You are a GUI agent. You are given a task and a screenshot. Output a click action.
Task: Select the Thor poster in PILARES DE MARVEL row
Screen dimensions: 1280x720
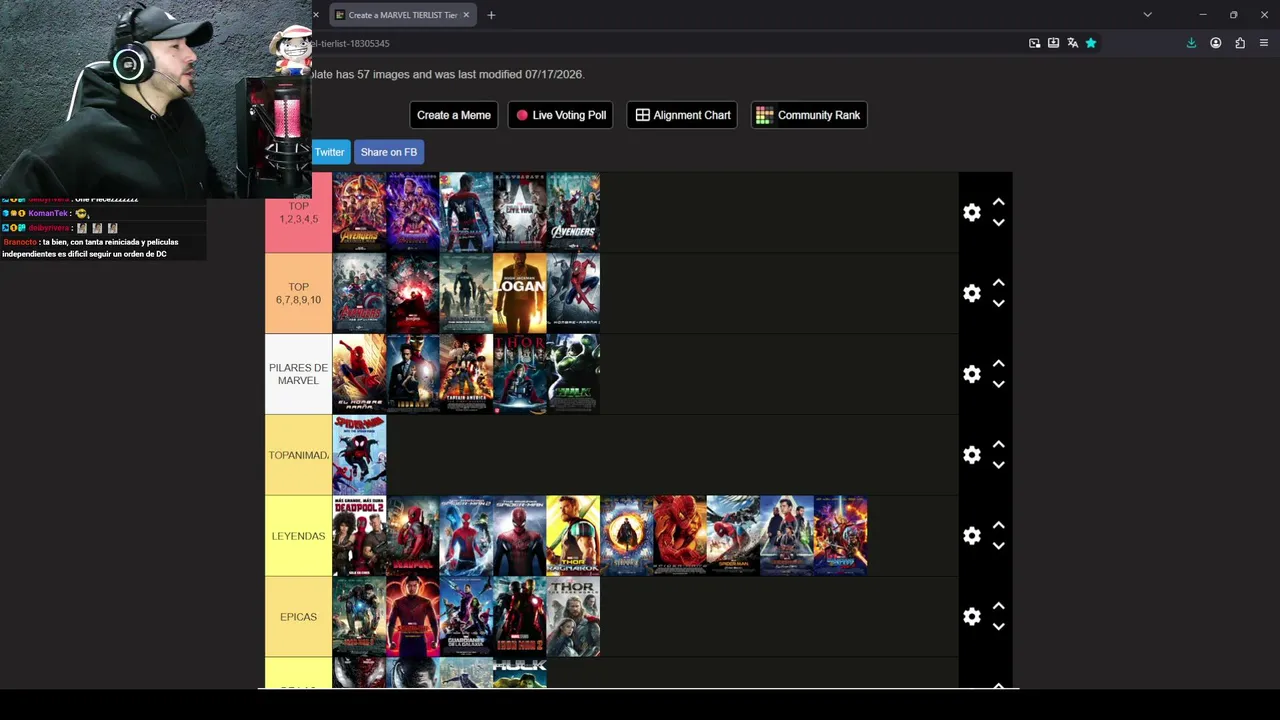click(520, 374)
